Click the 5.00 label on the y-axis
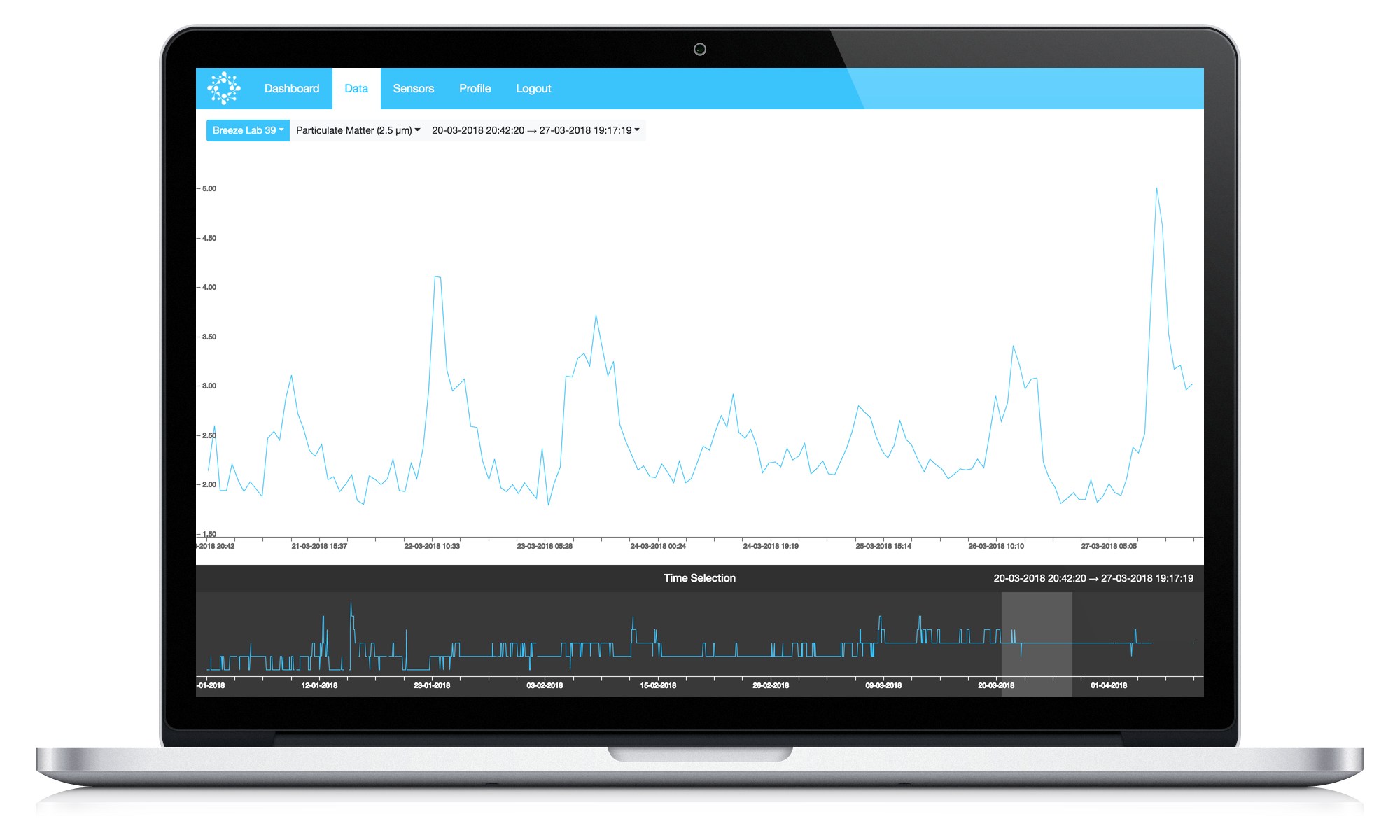Screen dimensions: 1400x840 click(209, 188)
